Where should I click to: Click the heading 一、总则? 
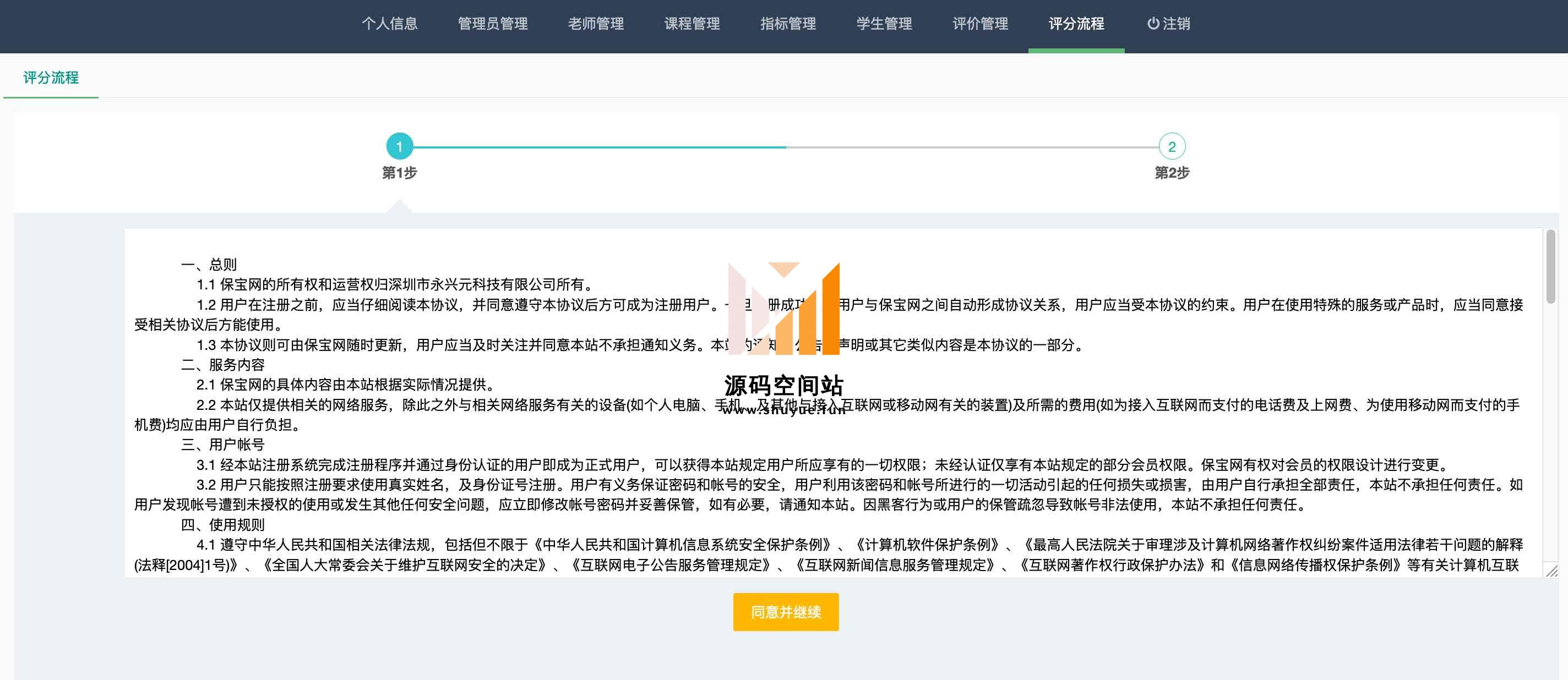(x=209, y=265)
